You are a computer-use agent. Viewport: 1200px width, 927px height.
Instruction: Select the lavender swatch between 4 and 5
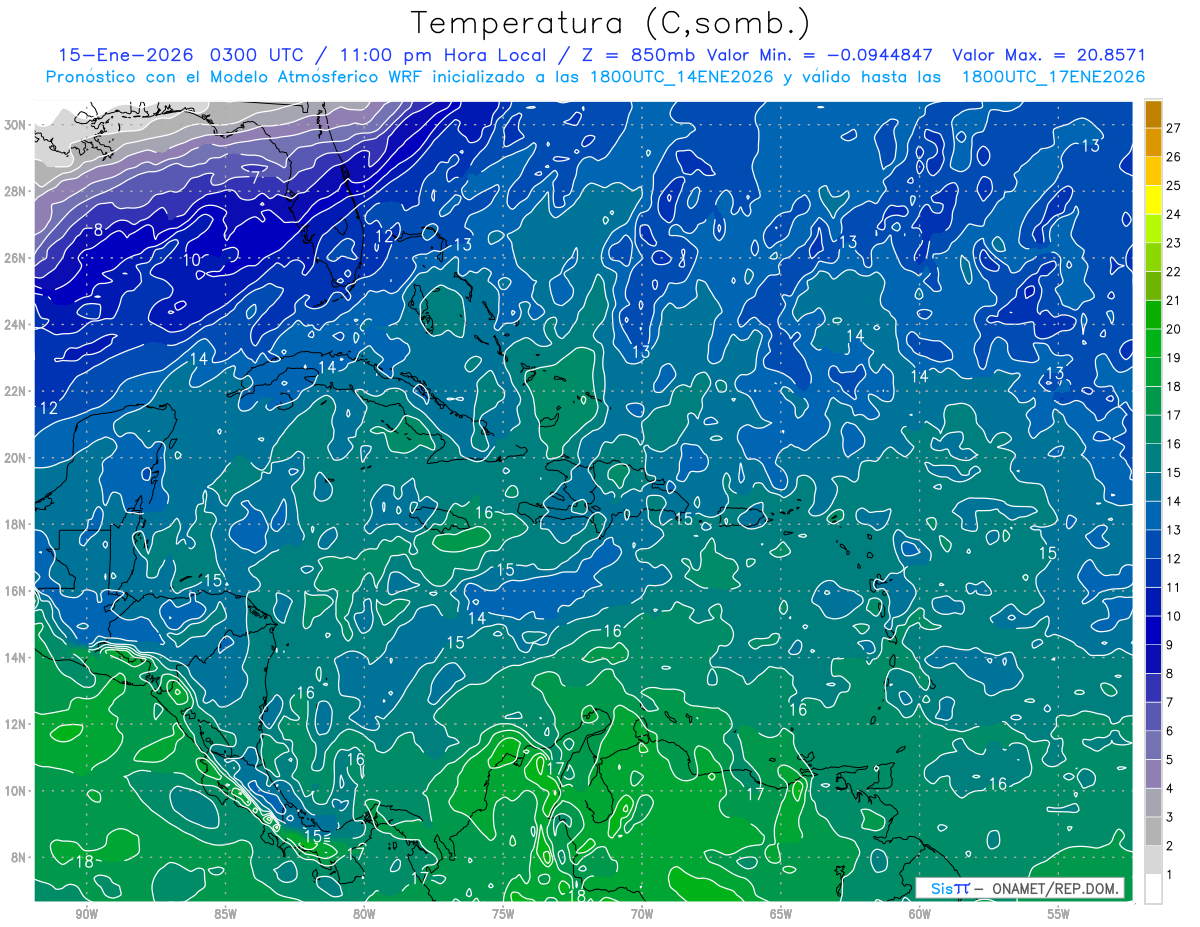1153,775
